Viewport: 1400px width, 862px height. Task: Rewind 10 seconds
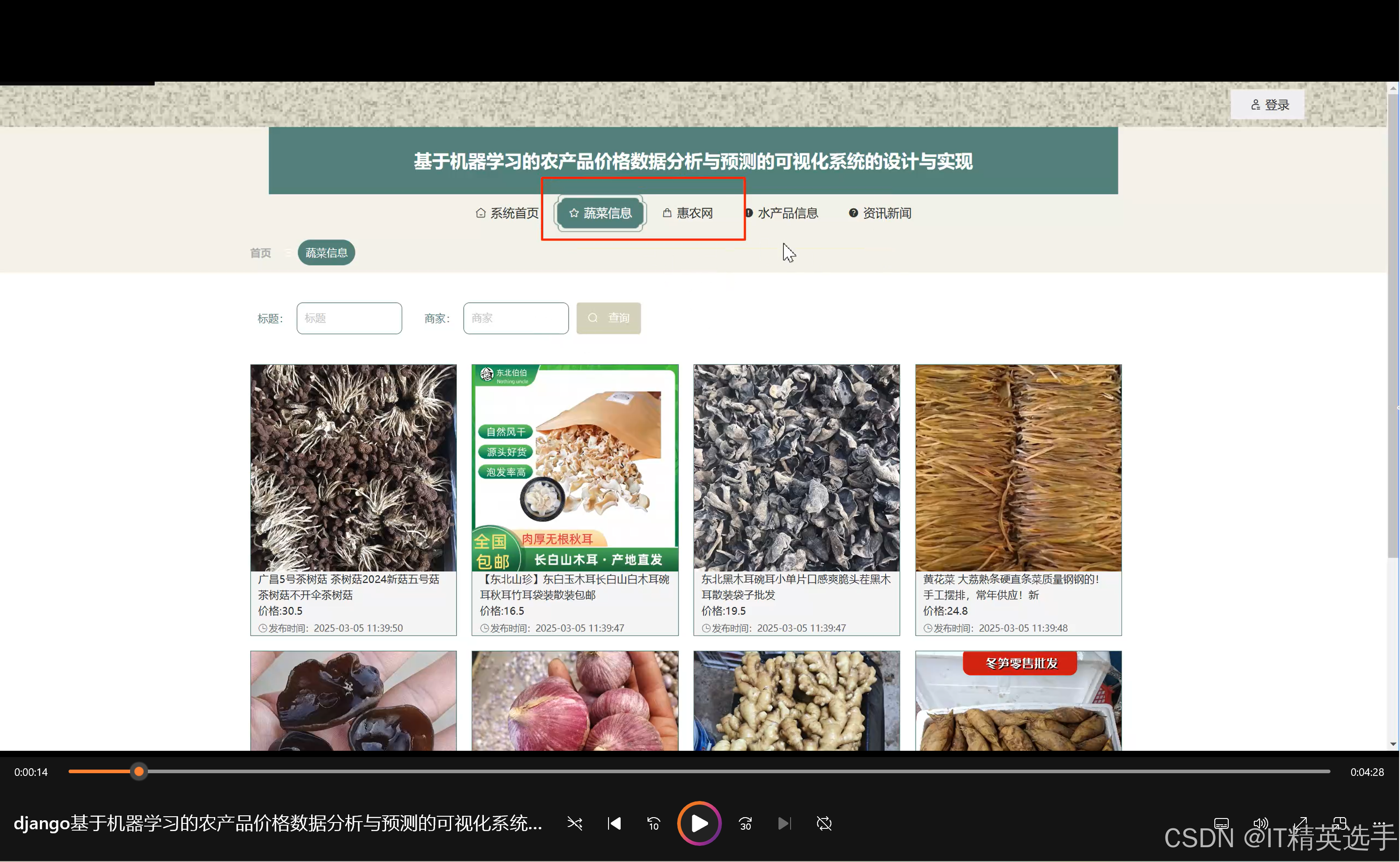(653, 823)
